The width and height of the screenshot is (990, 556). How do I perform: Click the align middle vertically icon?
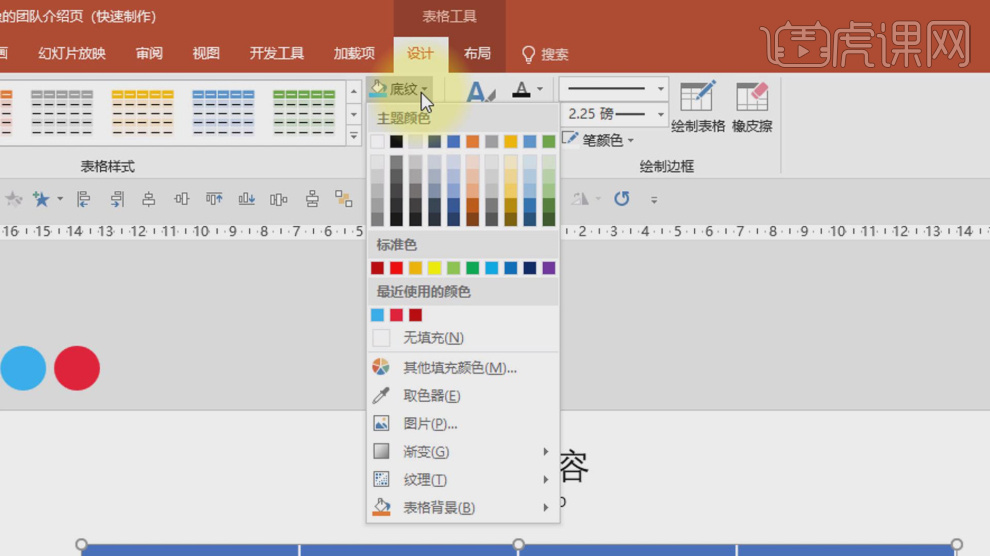pos(182,199)
